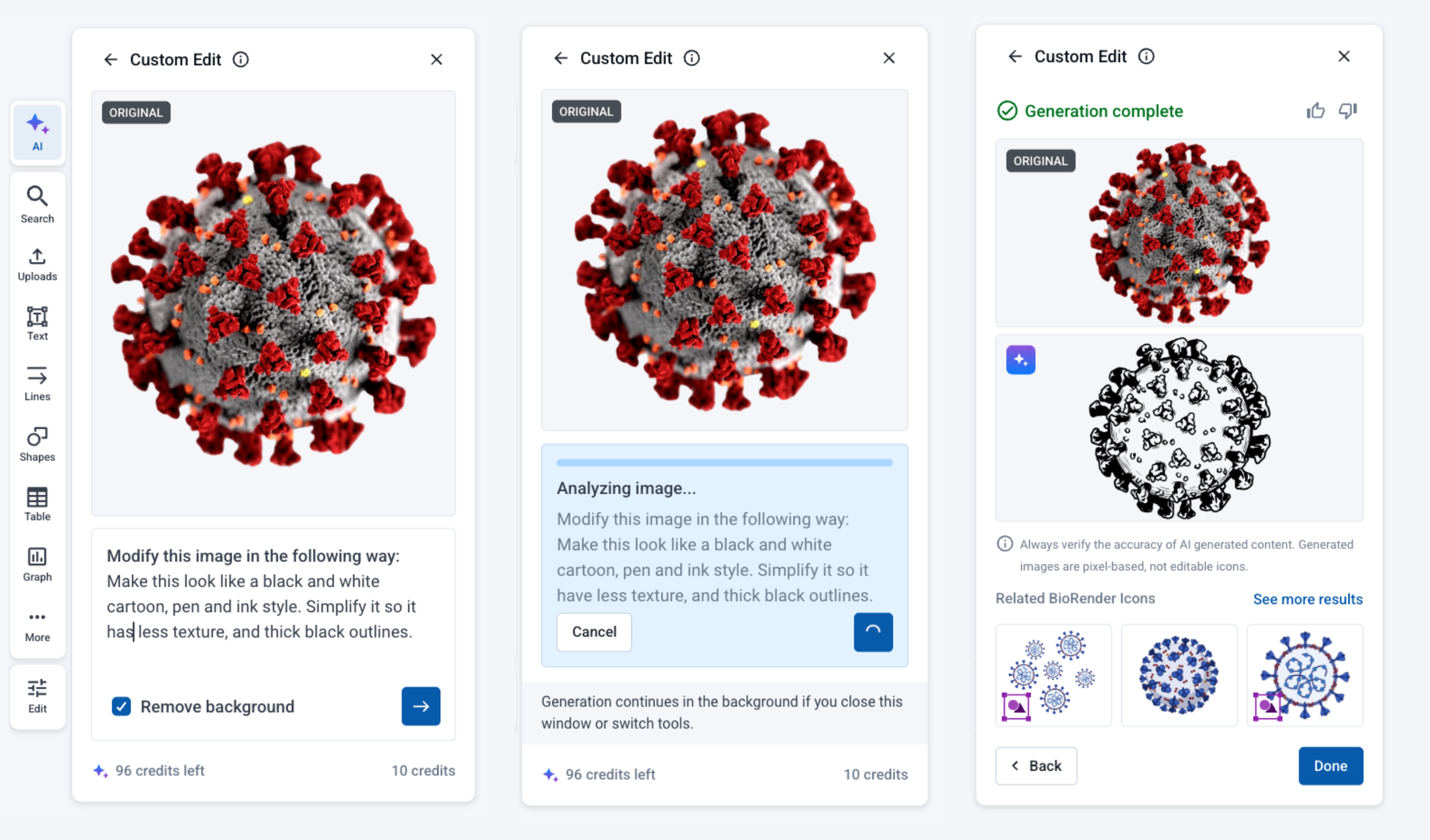Open the Uploads panel
The width and height of the screenshot is (1430, 840).
[37, 265]
